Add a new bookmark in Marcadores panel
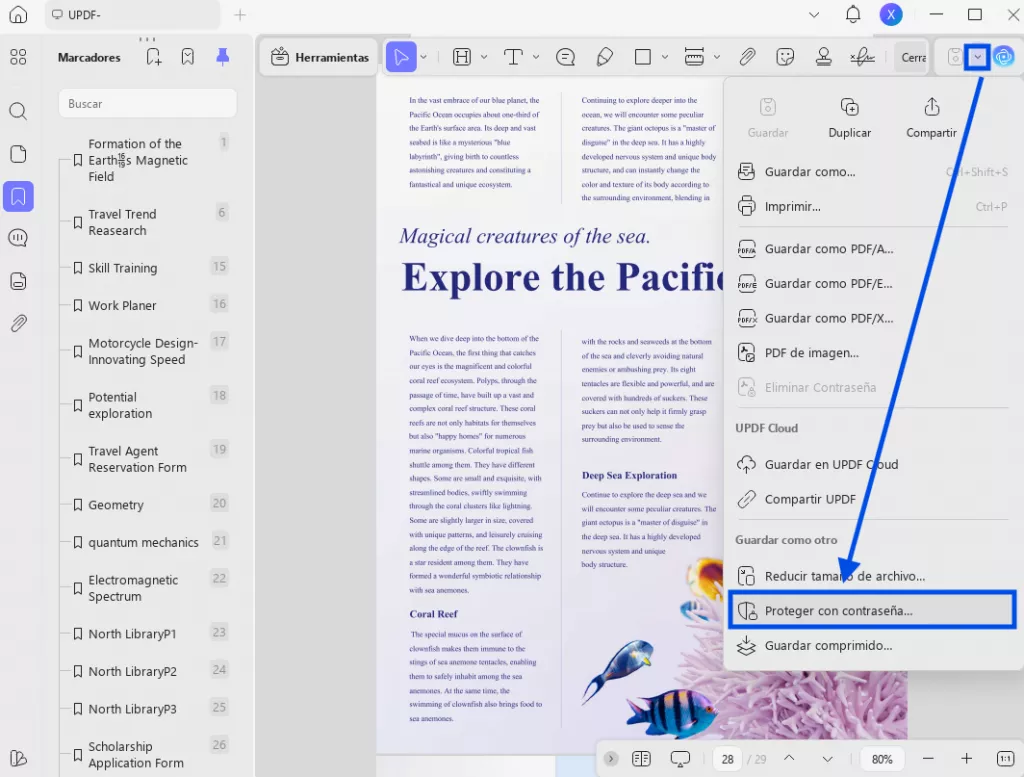The height and width of the screenshot is (777, 1024). [153, 57]
